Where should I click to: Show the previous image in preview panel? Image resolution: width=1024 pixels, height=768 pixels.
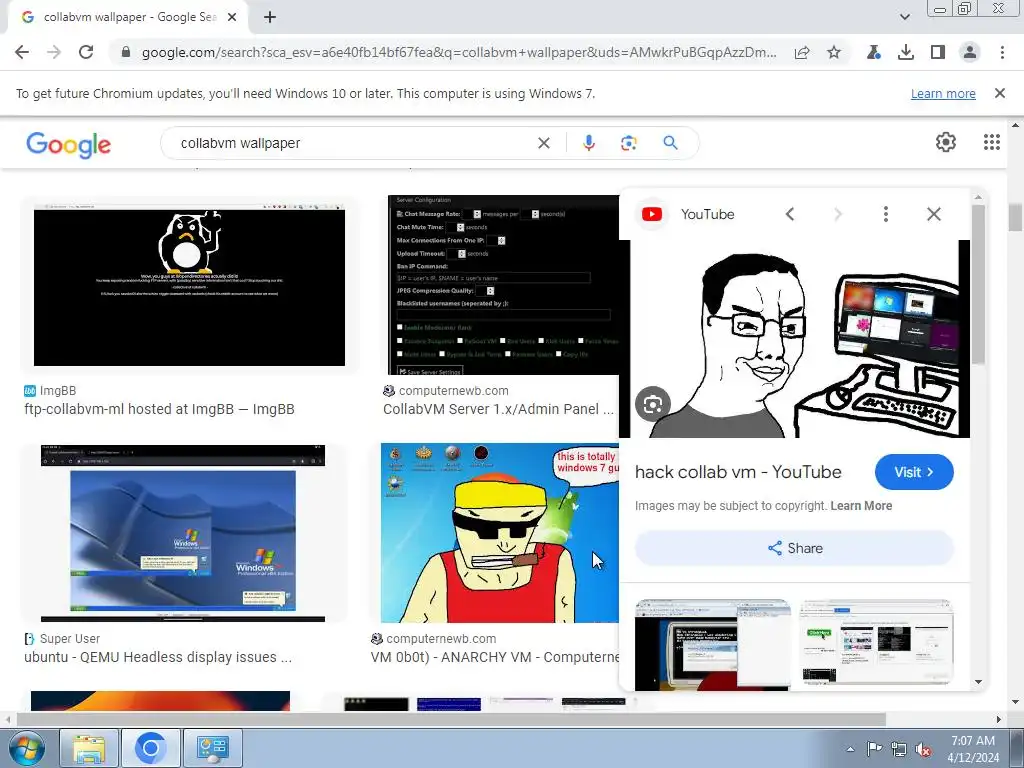[x=790, y=214]
